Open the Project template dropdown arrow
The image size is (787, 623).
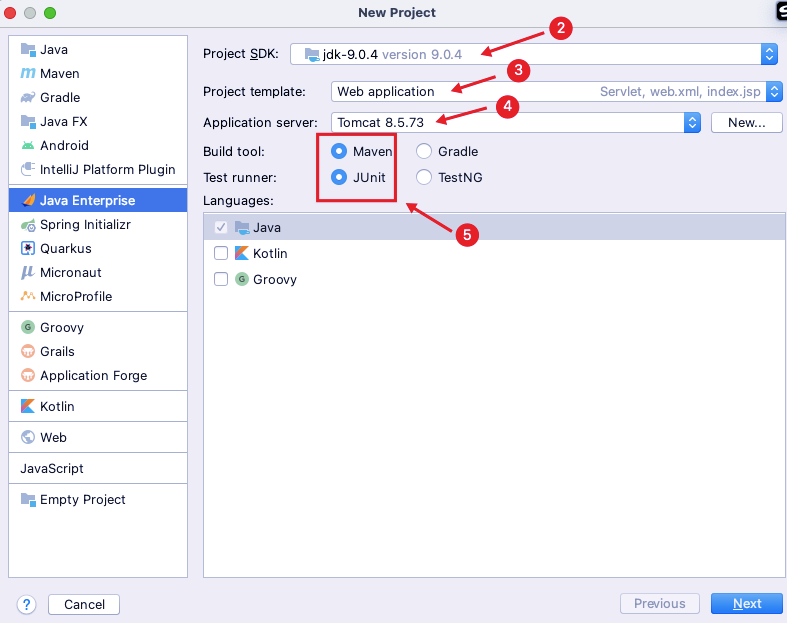(774, 92)
